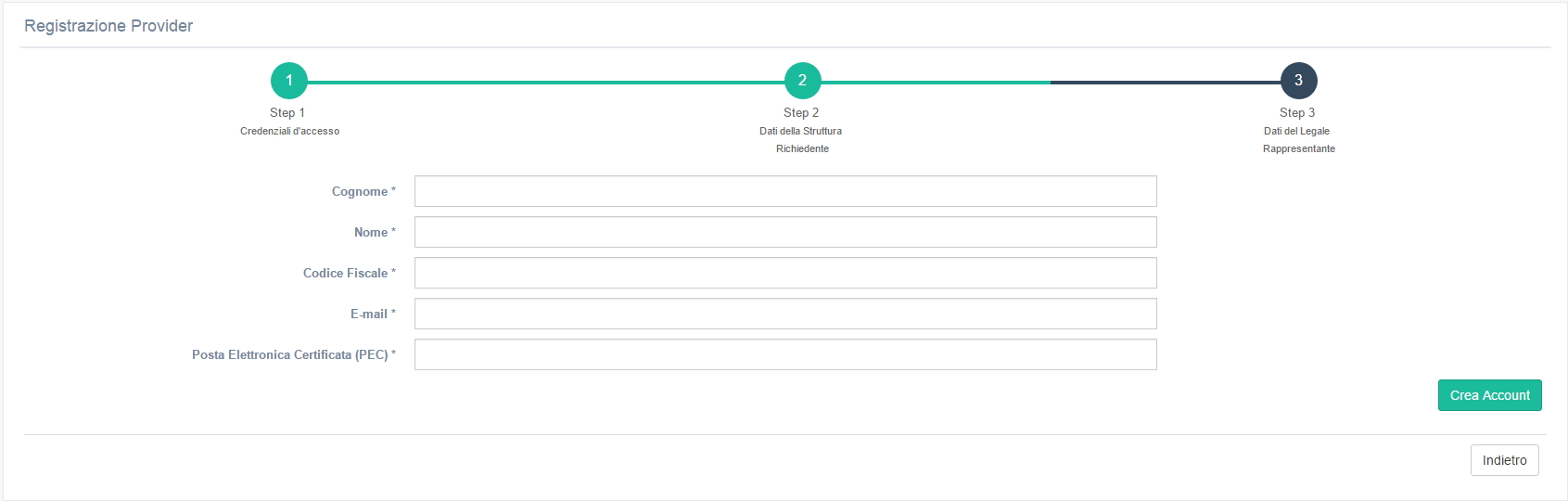Click the "Cognome *" field label
The image size is (1568, 501).
[363, 191]
